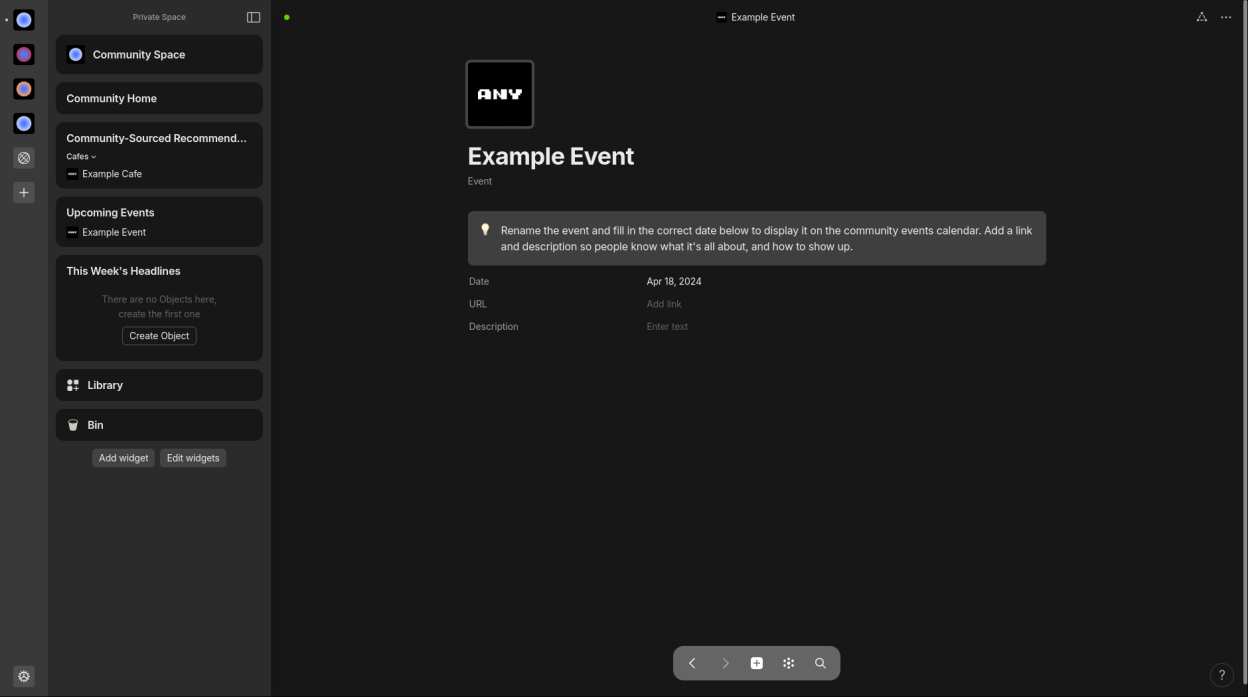The image size is (1248, 697).
Task: Open the Community-Sourced Recommendations widget title
Action: coord(156,138)
